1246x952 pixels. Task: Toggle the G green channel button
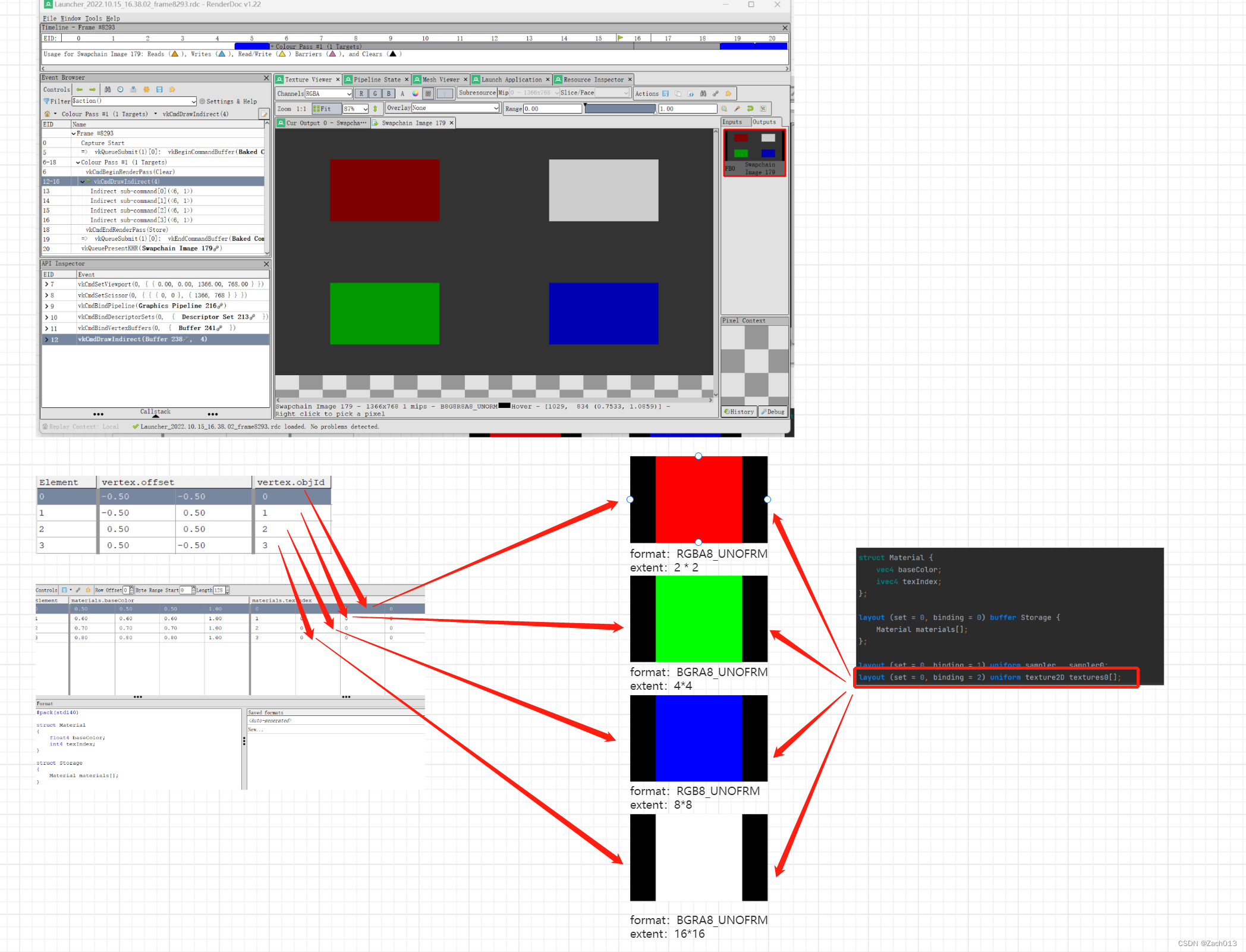tap(375, 94)
